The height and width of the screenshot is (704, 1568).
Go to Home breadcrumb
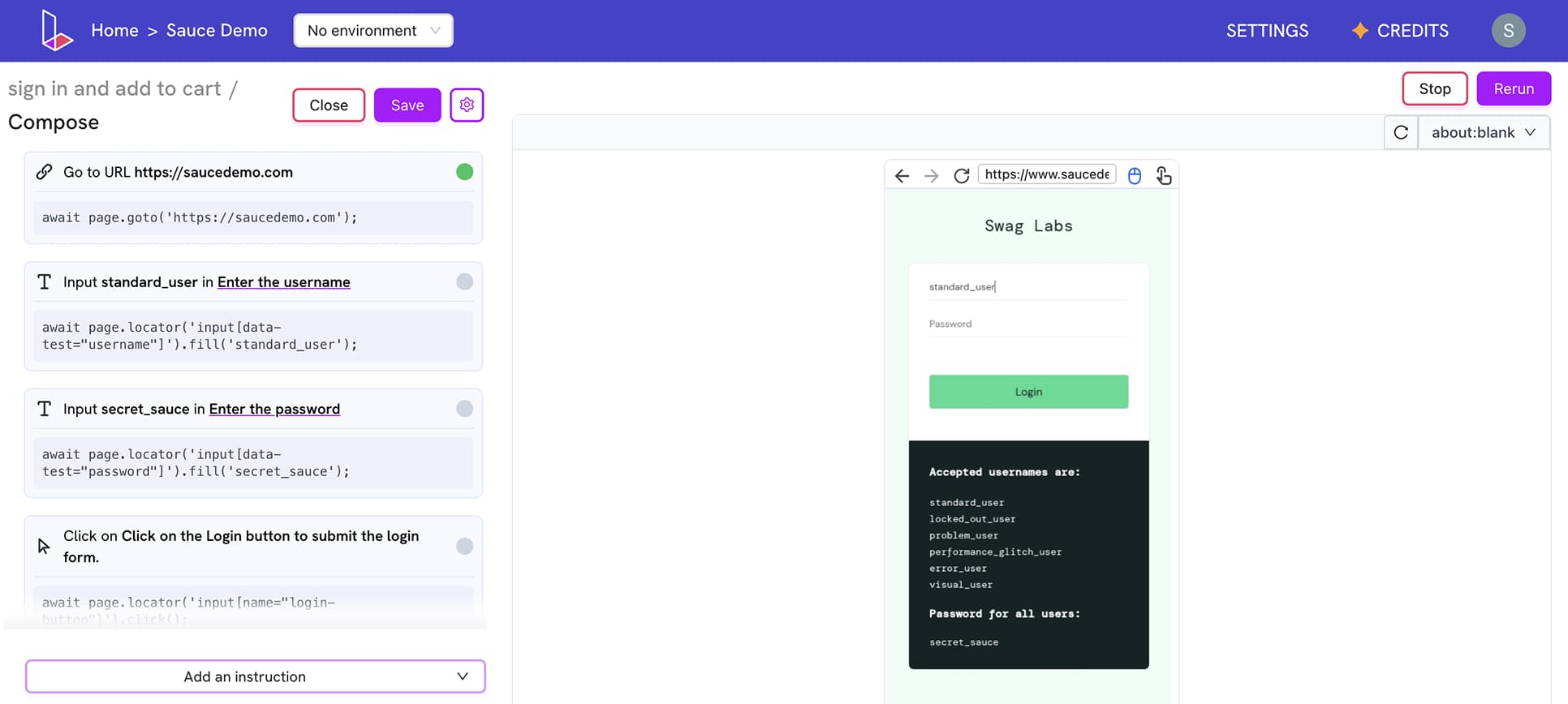(114, 31)
